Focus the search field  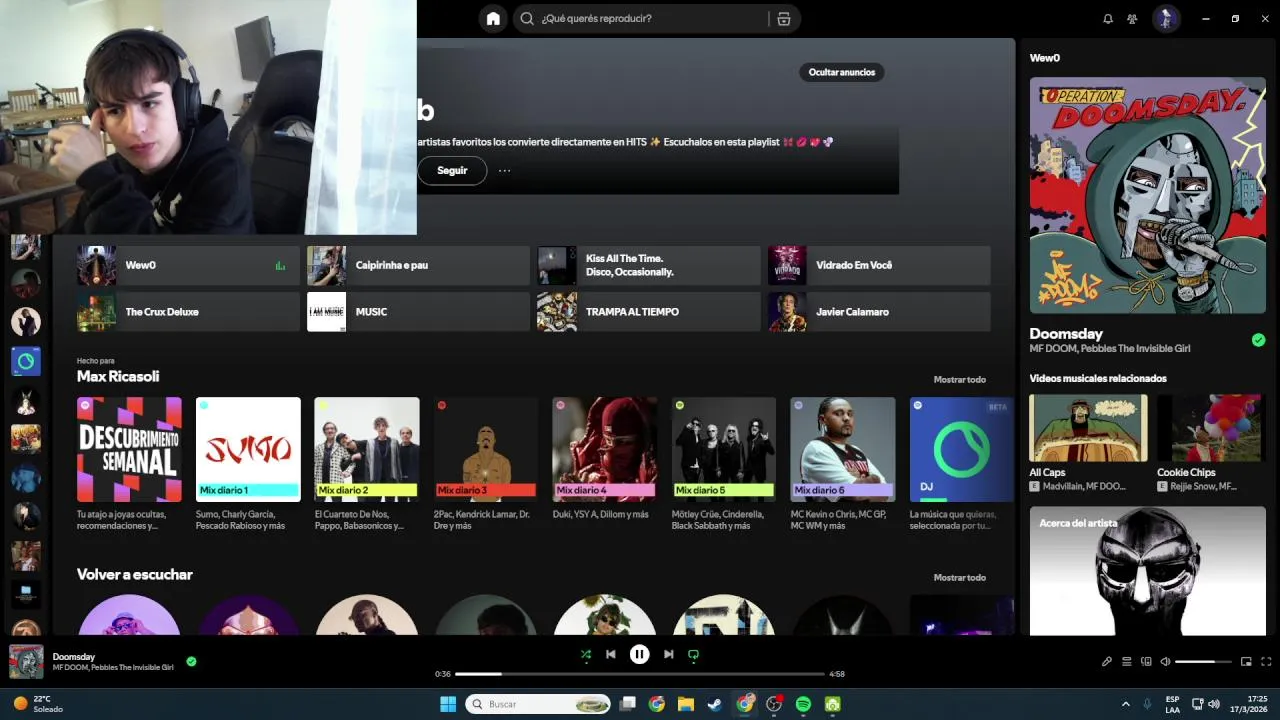(655, 19)
